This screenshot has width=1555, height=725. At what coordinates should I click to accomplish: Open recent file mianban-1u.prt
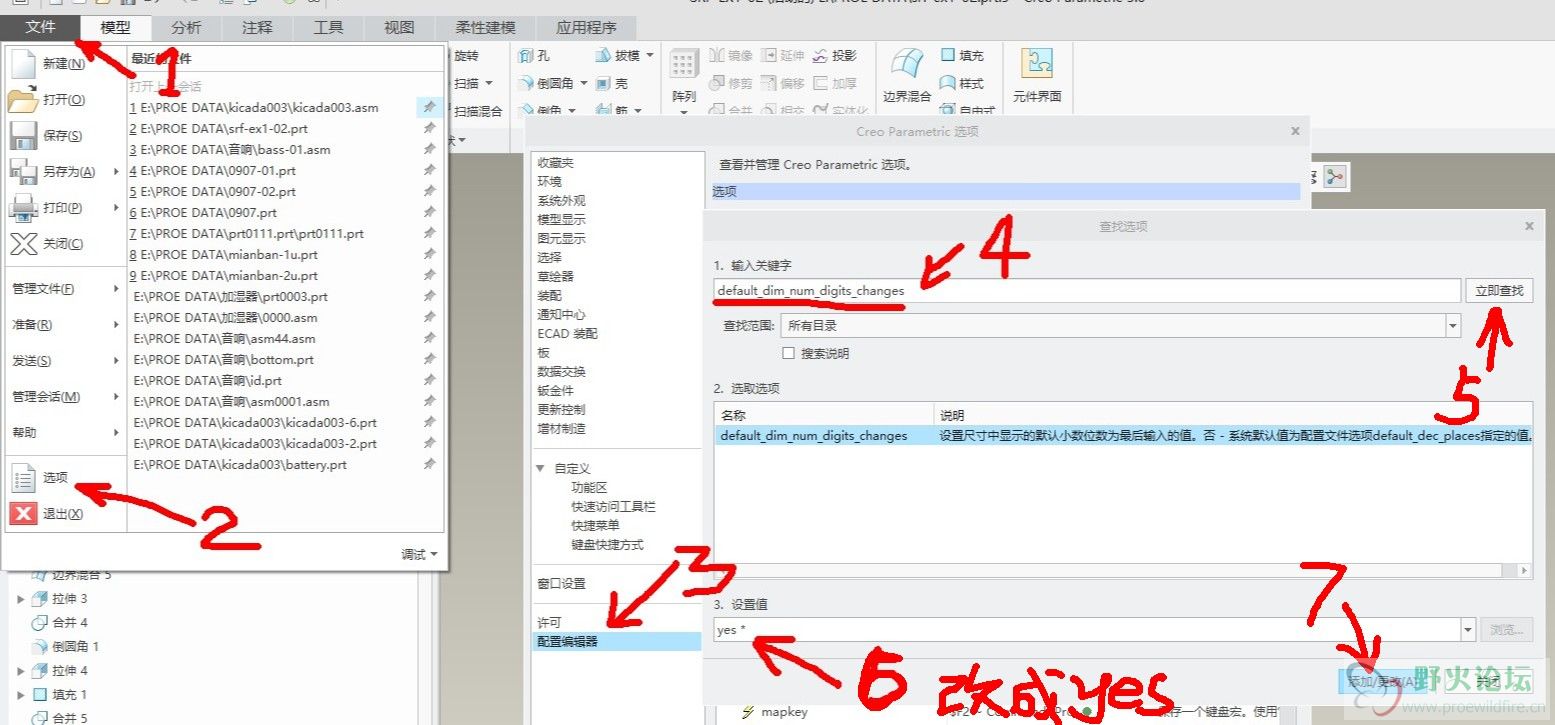[224, 254]
